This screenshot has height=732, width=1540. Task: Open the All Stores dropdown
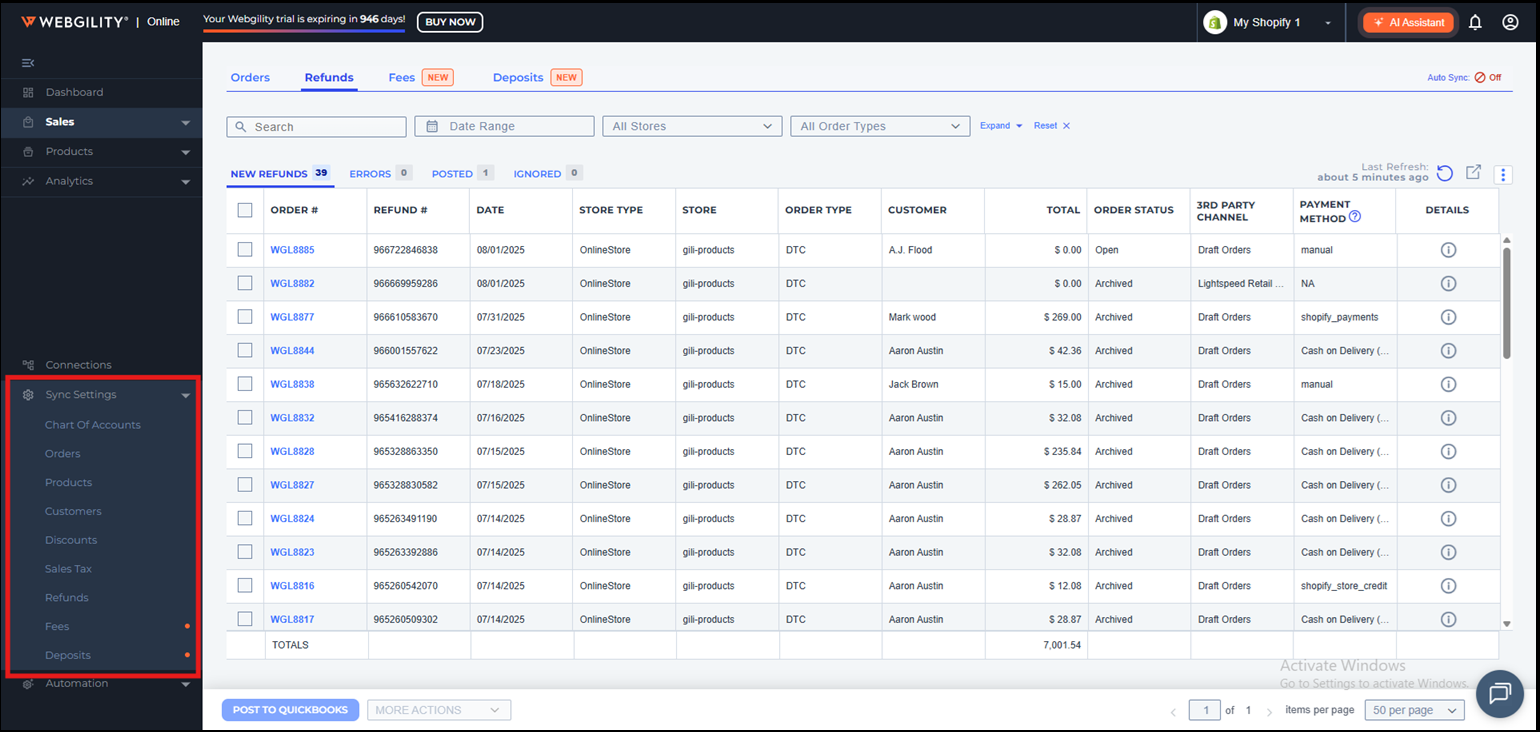(x=692, y=126)
